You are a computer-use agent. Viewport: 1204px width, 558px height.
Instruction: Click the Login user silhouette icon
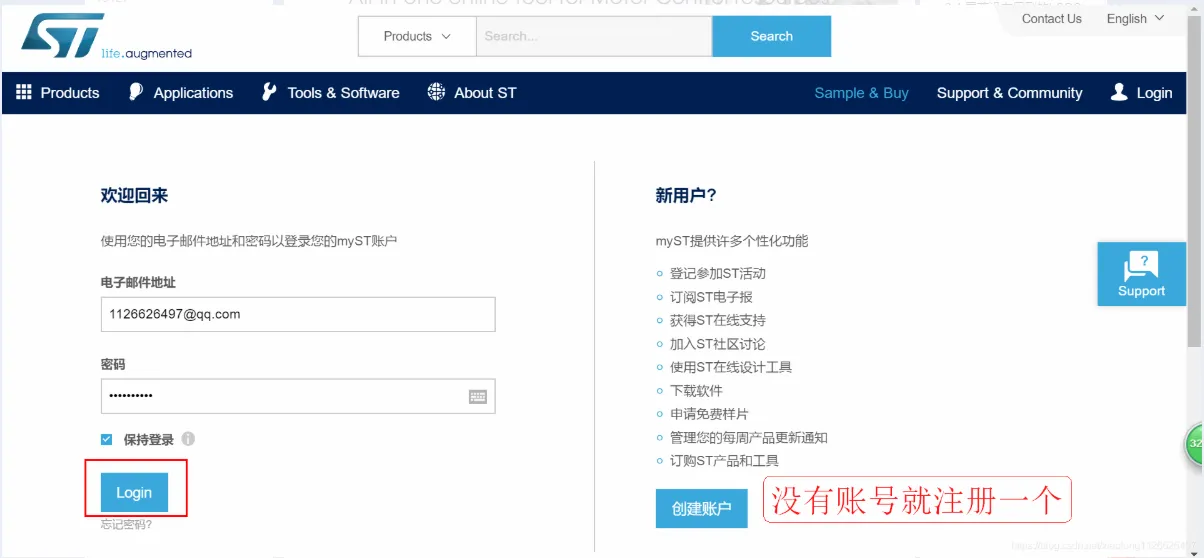(1119, 92)
